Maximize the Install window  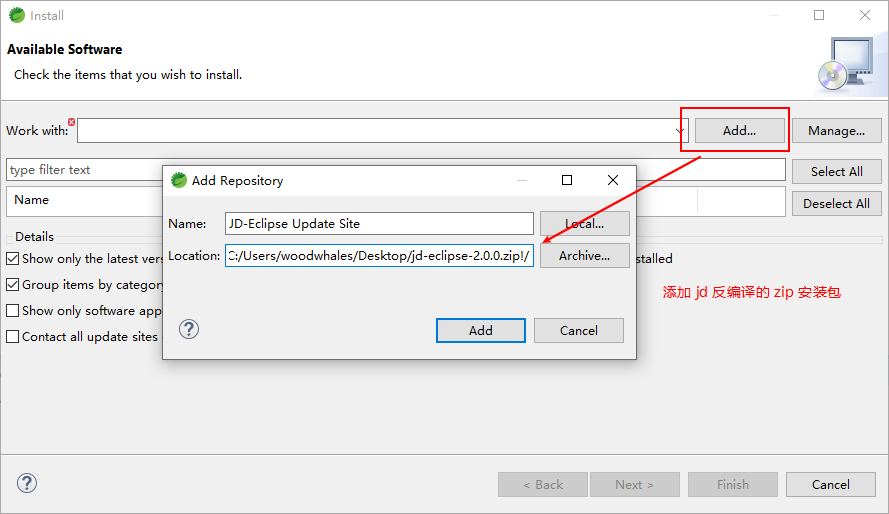pos(819,15)
